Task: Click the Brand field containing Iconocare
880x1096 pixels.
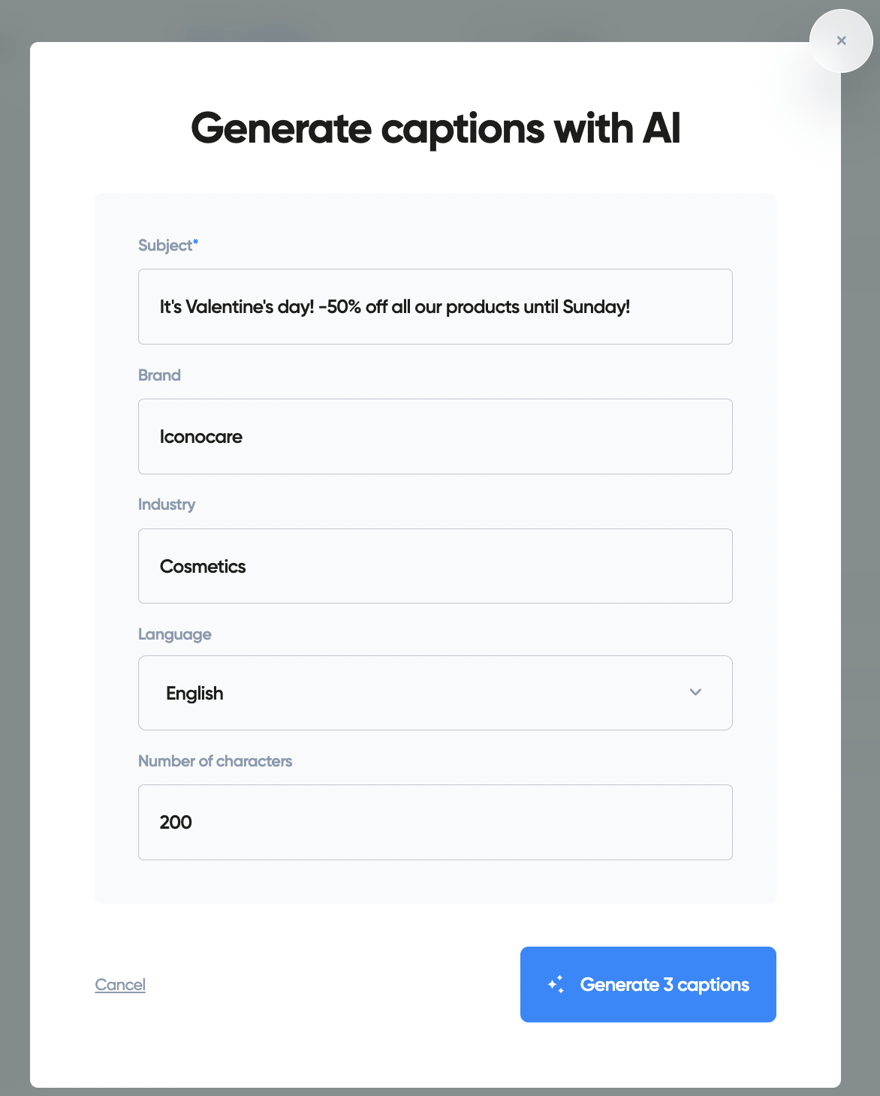Action: (x=435, y=436)
